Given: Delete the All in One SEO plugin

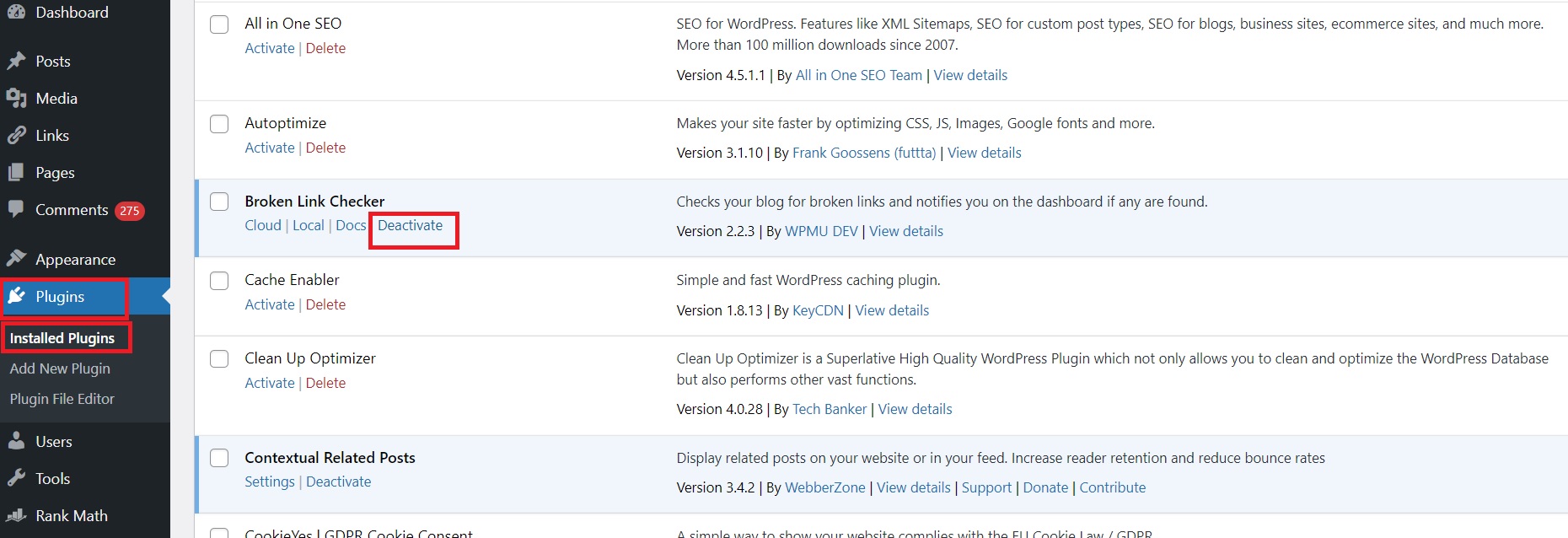Looking at the screenshot, I should (x=325, y=48).
